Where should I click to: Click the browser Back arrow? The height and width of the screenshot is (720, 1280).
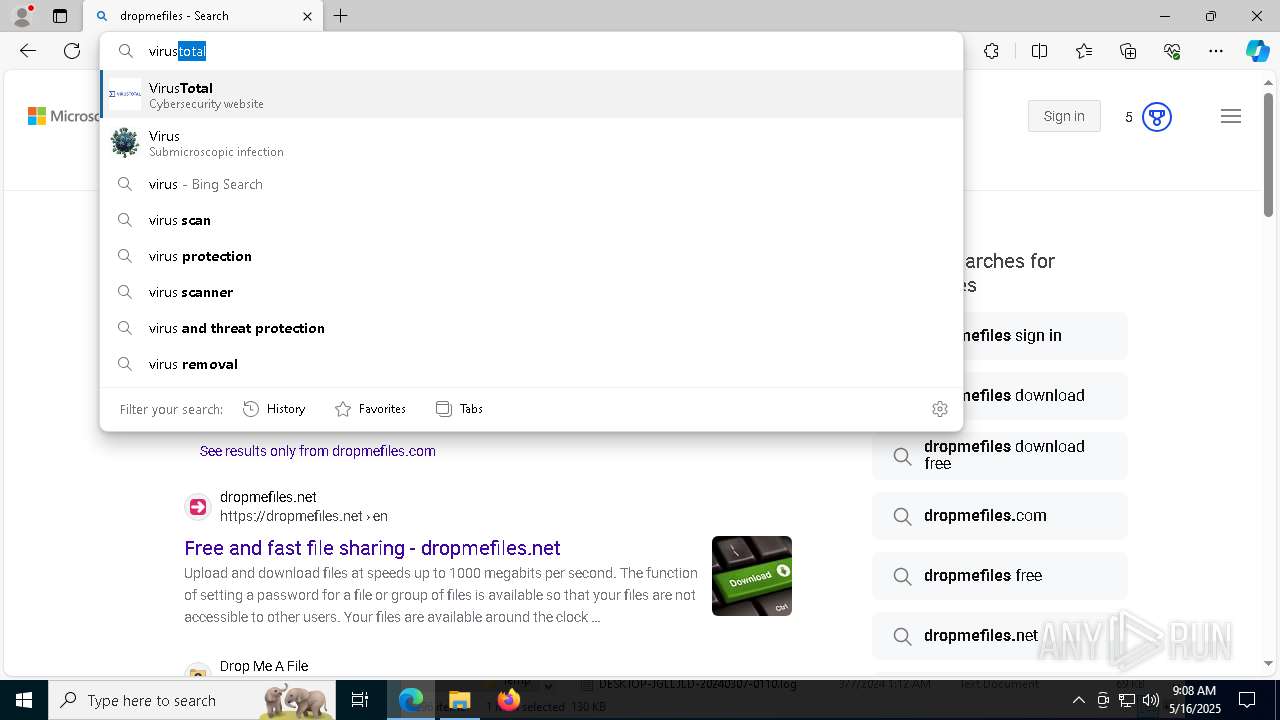point(28,51)
